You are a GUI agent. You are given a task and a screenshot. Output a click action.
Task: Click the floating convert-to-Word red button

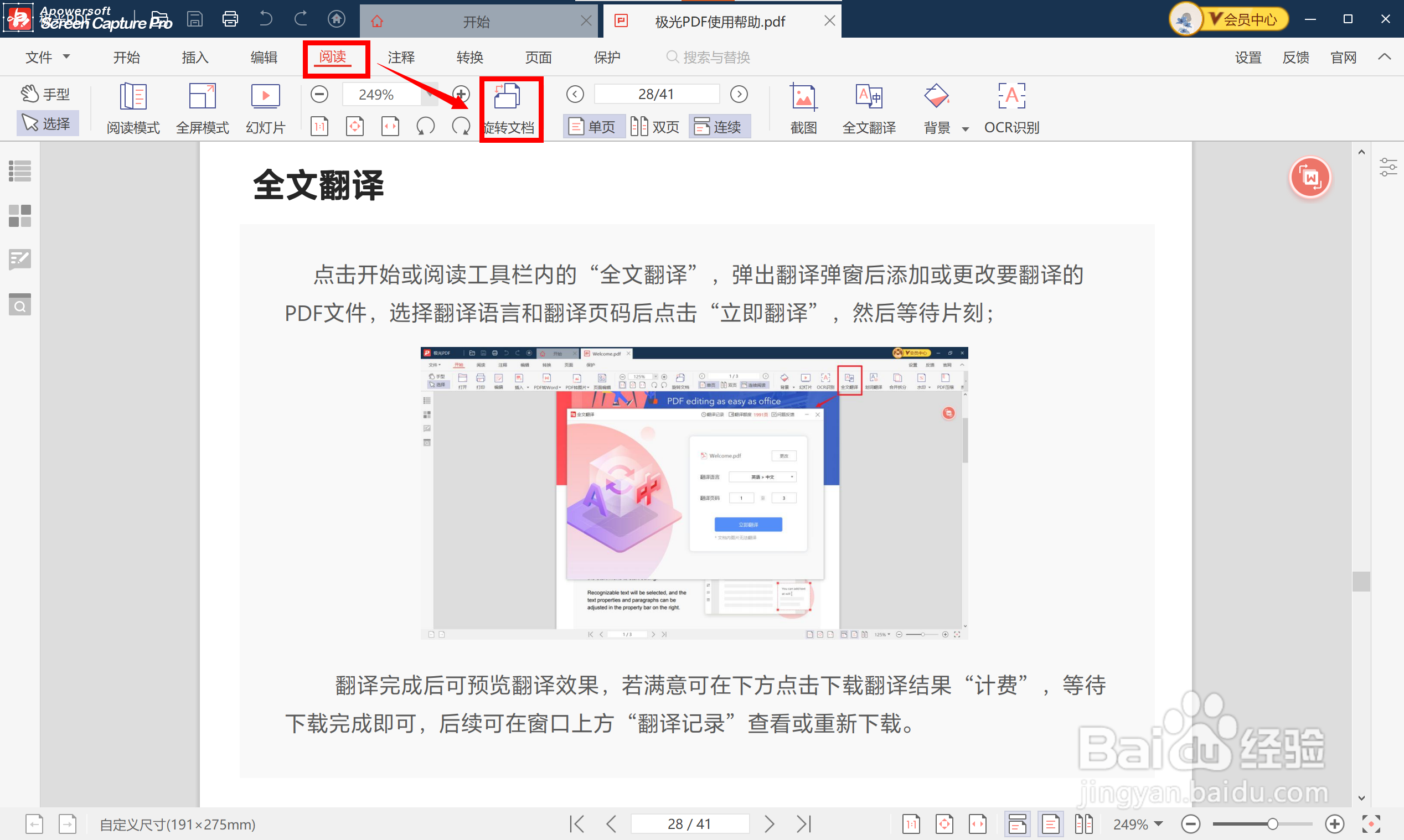pos(1309,178)
